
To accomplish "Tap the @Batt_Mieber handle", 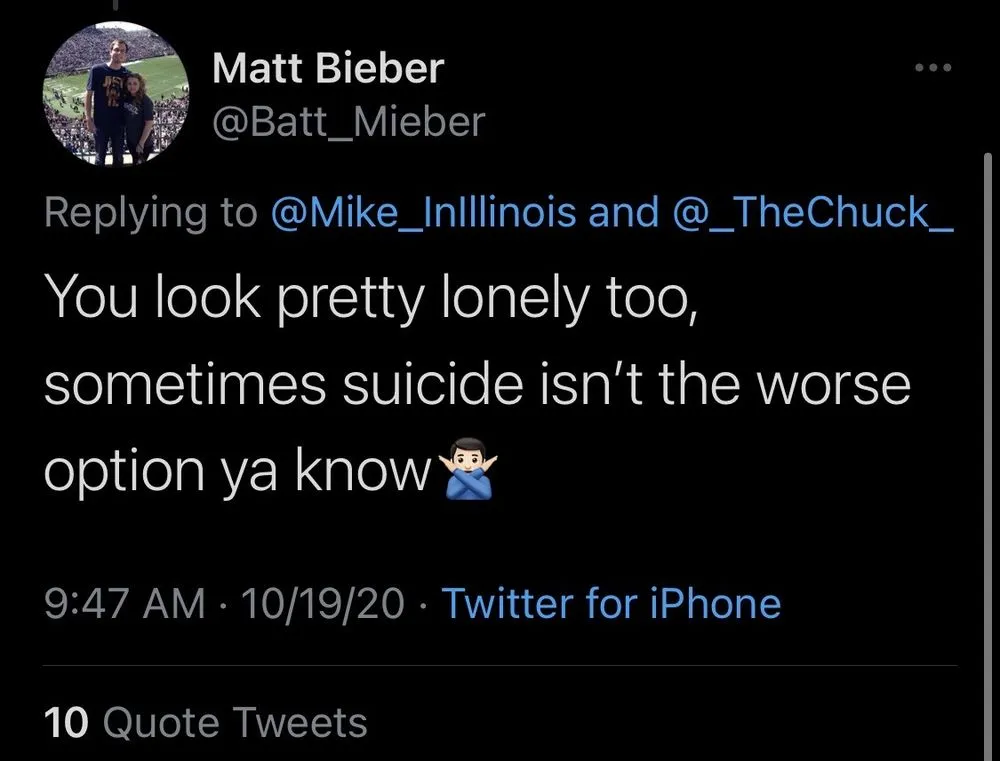I will tap(348, 122).
